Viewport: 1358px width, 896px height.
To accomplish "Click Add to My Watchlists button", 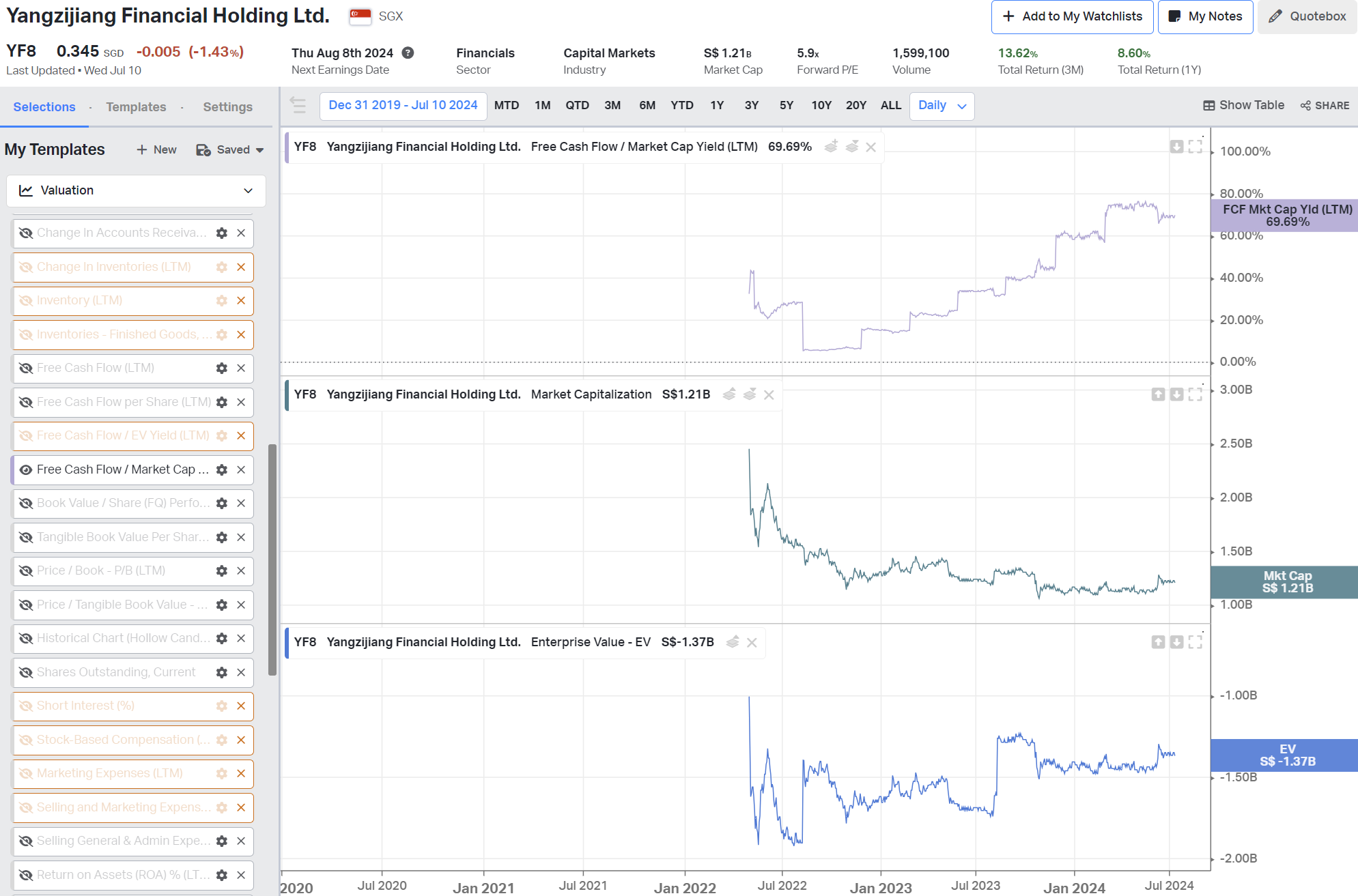I will pyautogui.click(x=1072, y=17).
